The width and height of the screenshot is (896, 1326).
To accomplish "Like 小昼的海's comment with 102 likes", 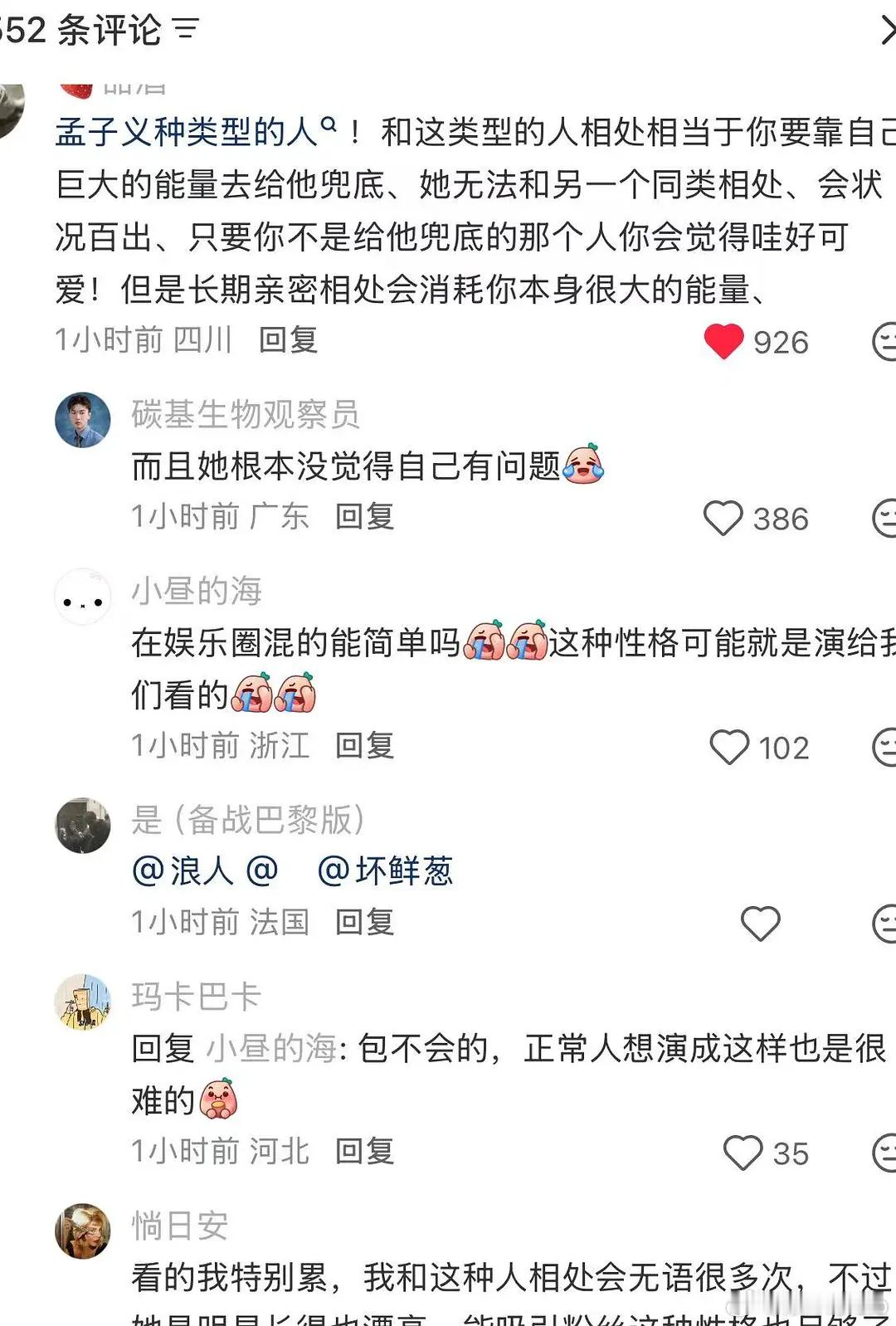I will 729,747.
